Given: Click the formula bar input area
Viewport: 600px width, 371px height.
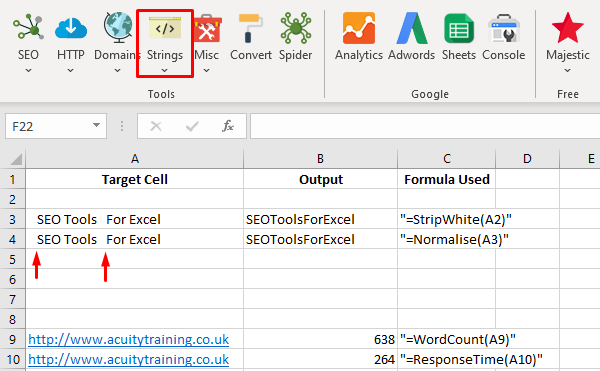Looking at the screenshot, I should click(x=425, y=126).
